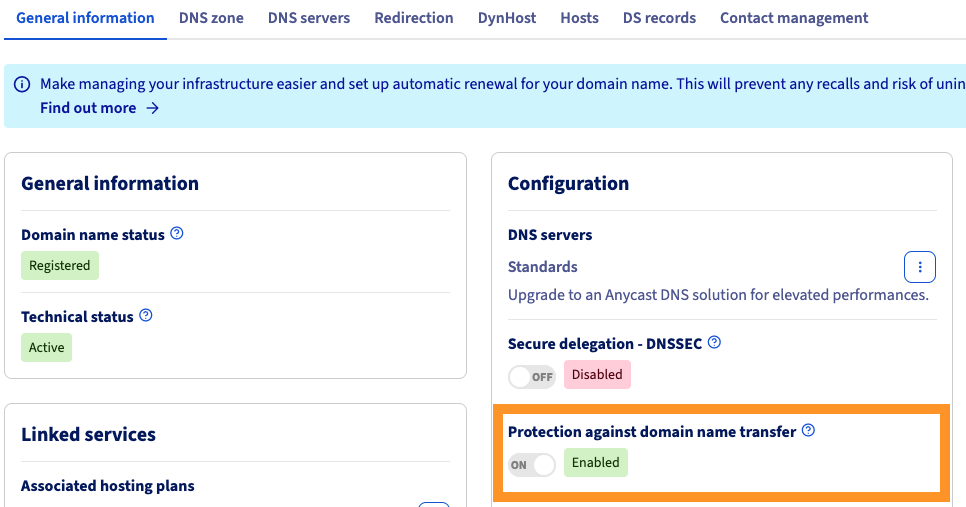
Task: Follow the Find out more link
Action: coord(99,108)
